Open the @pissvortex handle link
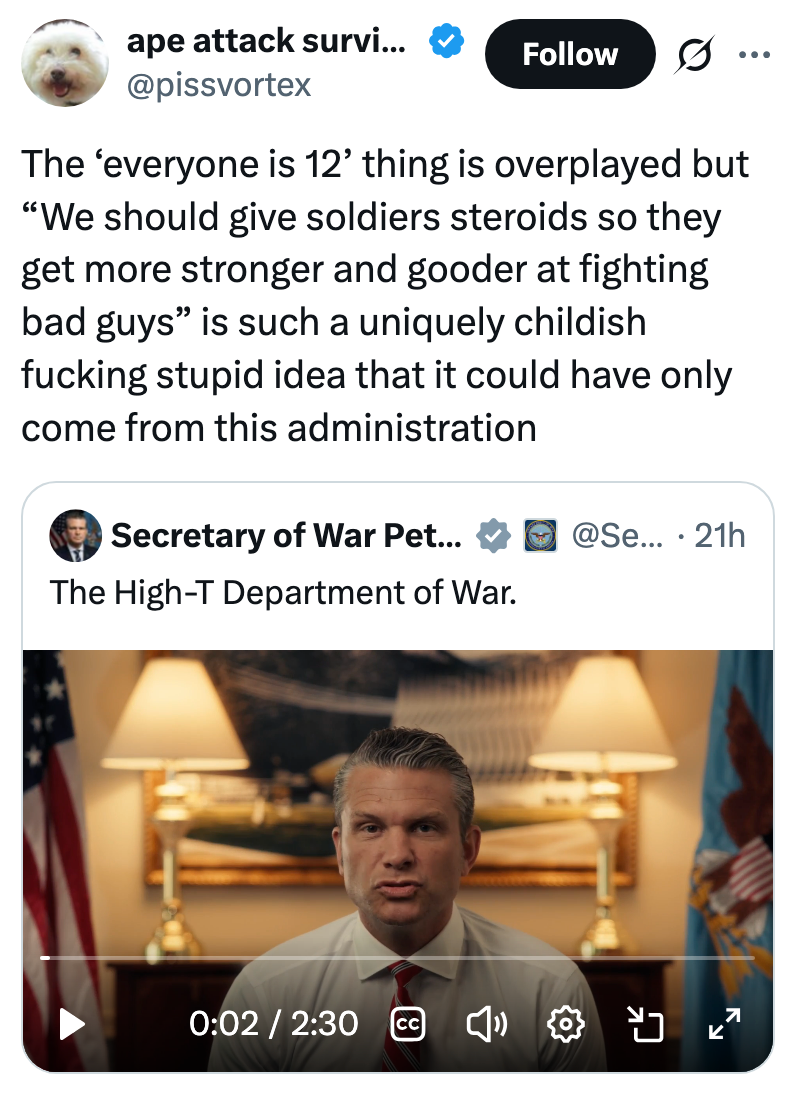 pos(219,85)
